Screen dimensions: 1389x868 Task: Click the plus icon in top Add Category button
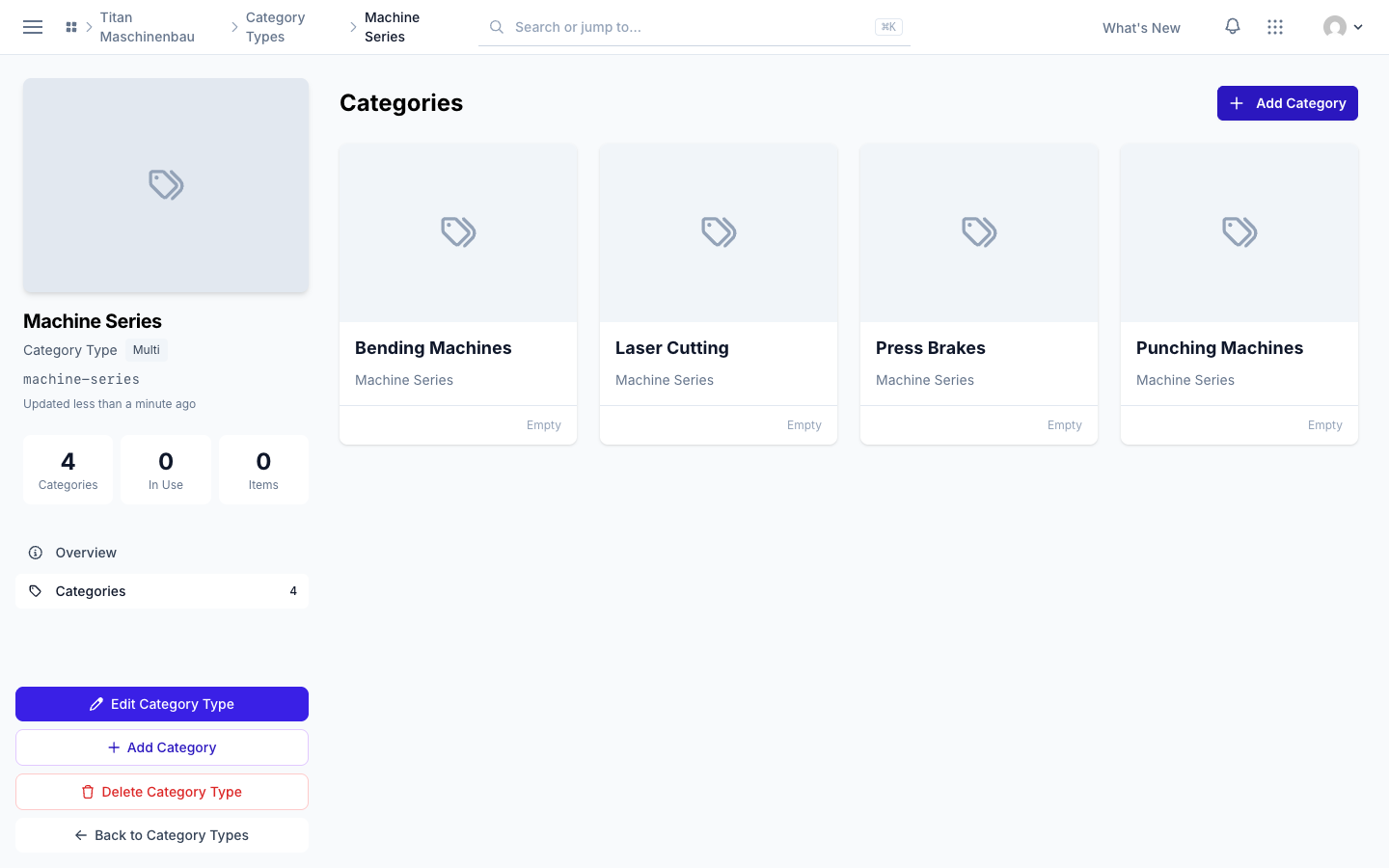coord(1237,103)
